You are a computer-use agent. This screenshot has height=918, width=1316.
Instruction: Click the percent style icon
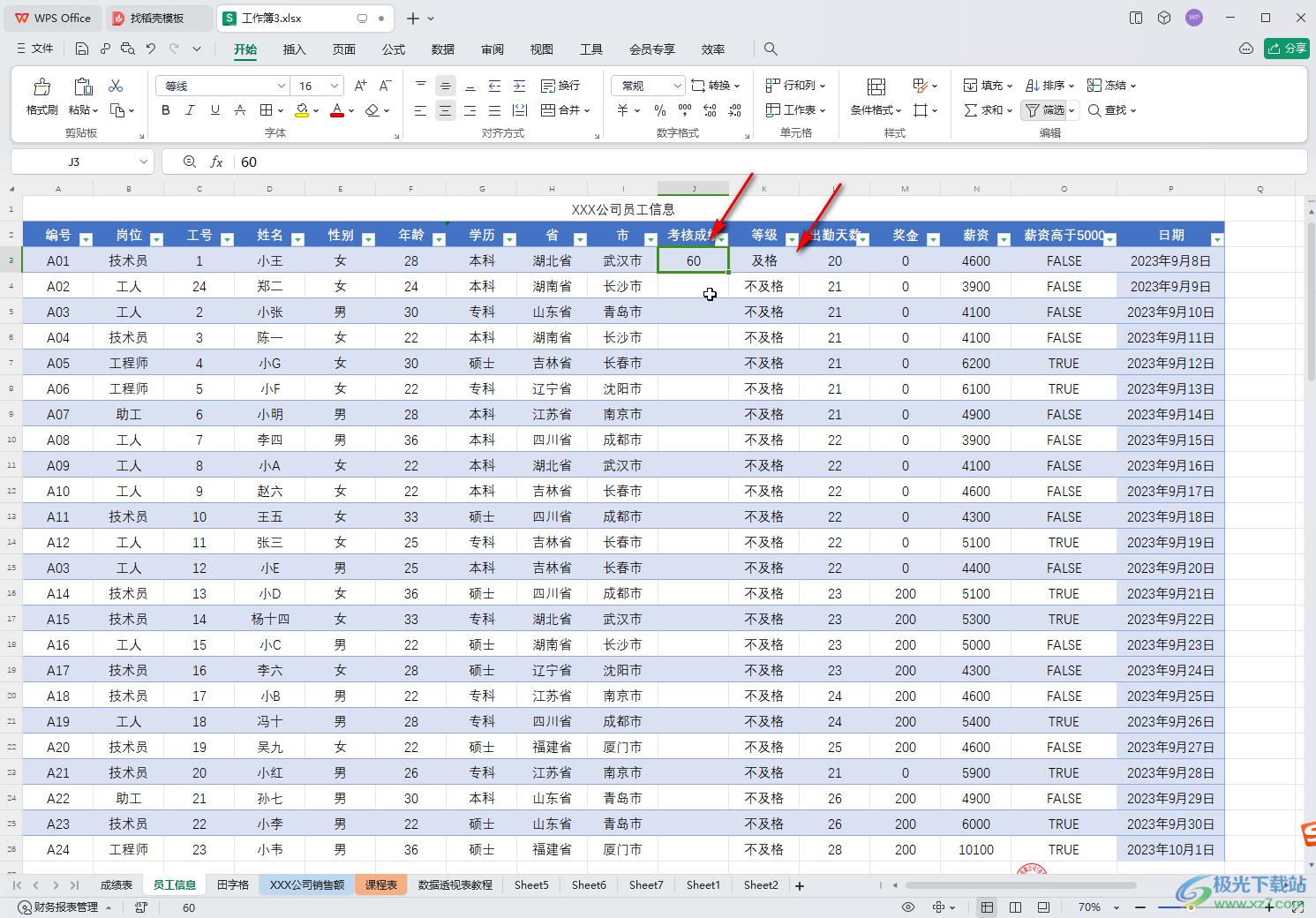pos(660,110)
